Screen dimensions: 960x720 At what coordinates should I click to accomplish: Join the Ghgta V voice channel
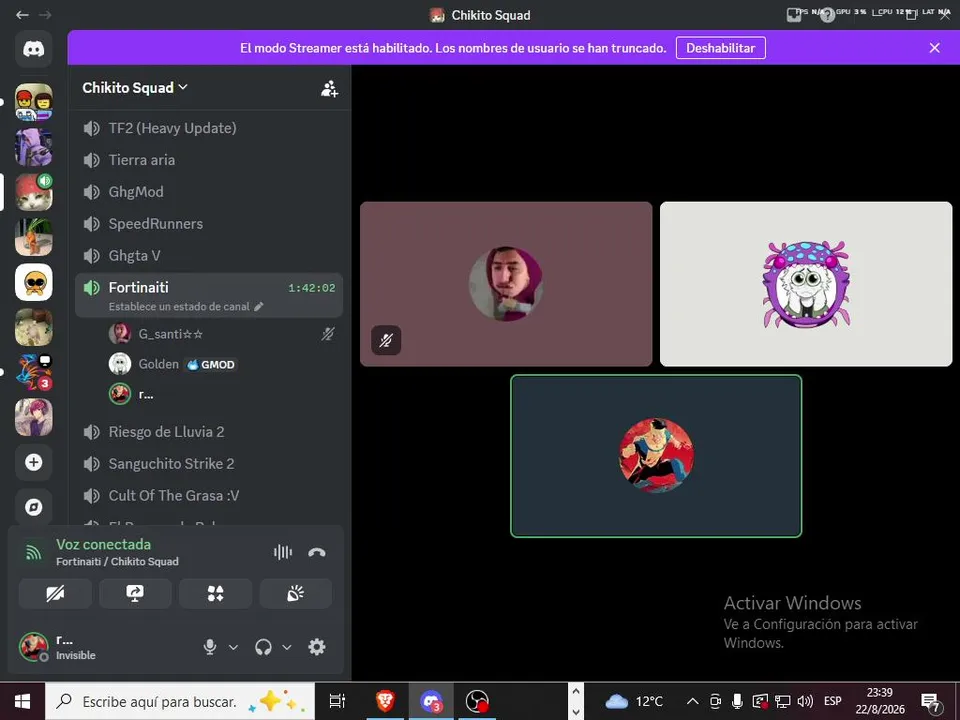click(x=209, y=255)
